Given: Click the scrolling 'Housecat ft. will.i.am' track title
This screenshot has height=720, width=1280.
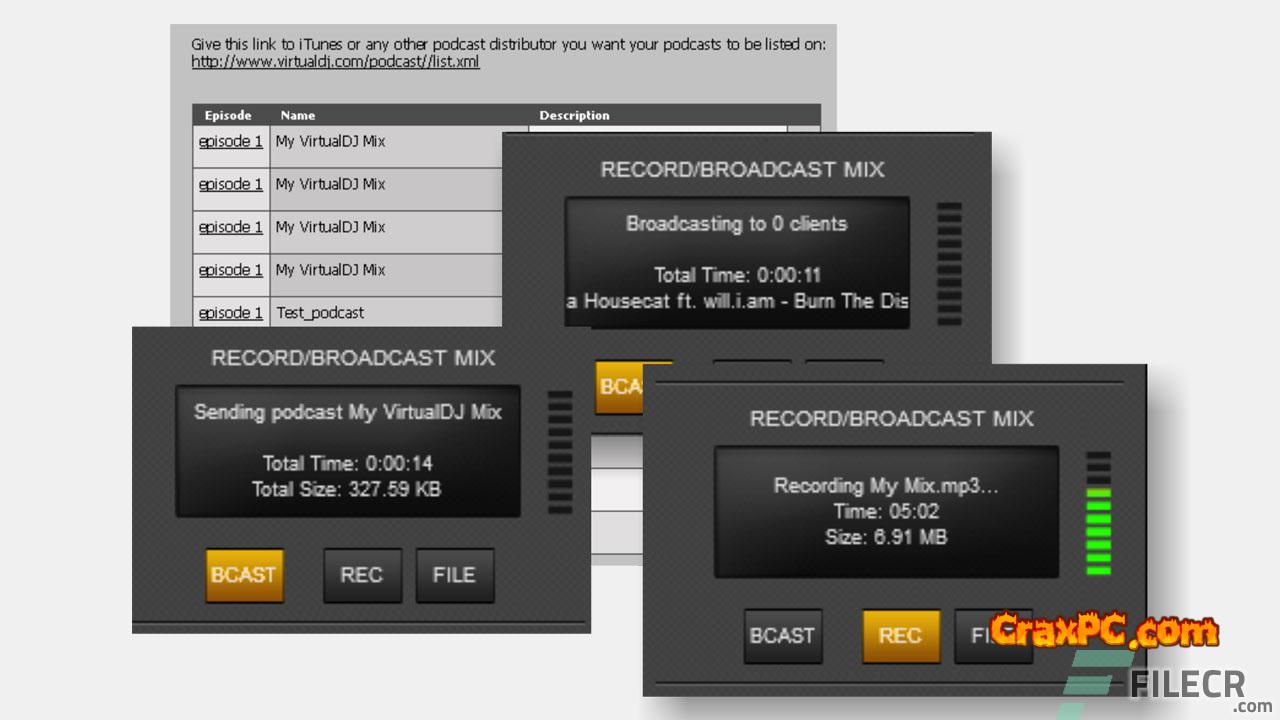Looking at the screenshot, I should point(737,301).
